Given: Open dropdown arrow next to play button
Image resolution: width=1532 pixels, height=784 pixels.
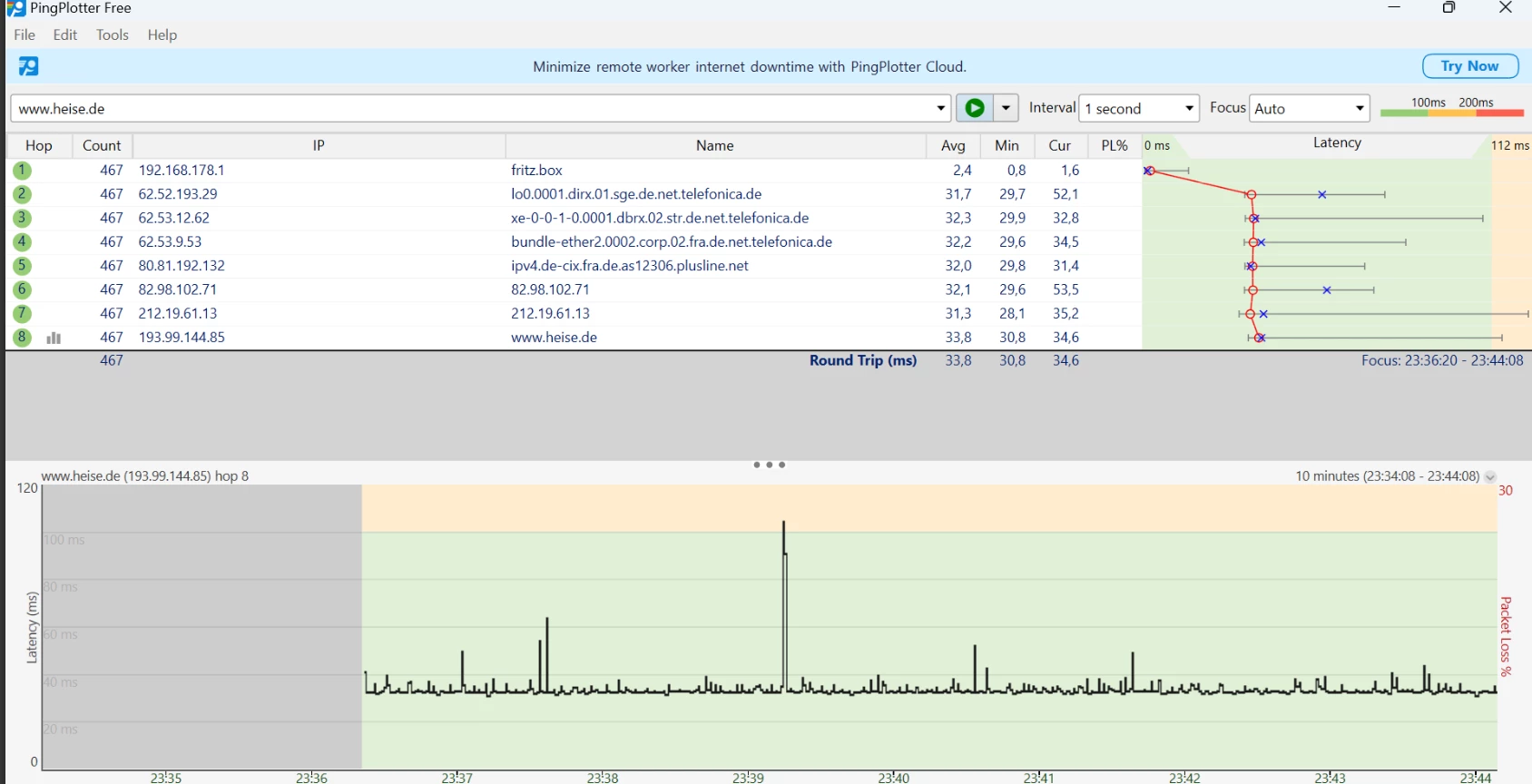Looking at the screenshot, I should pyautogui.click(x=1006, y=108).
